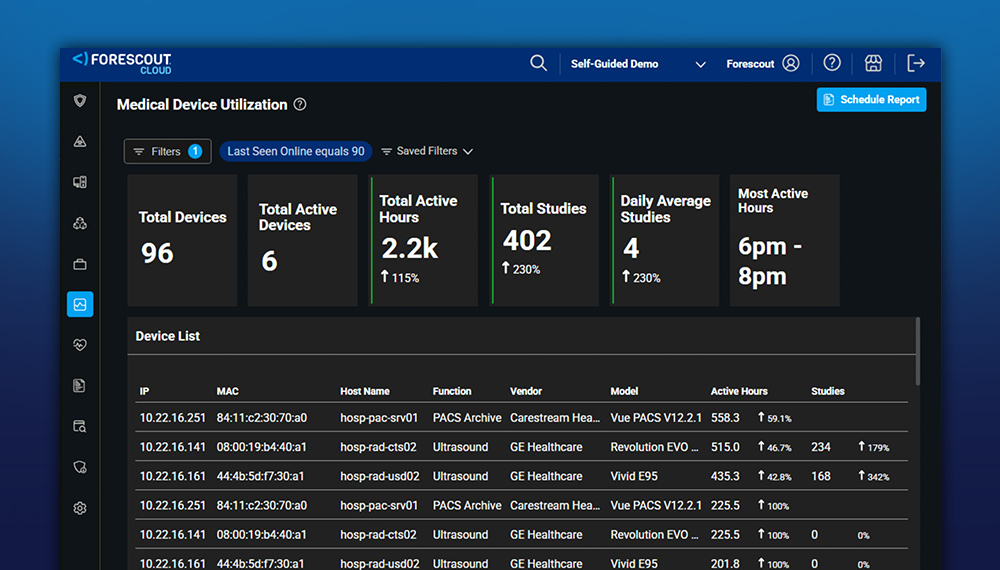Open the settings gear in the sidebar
This screenshot has height=570, width=1000.
click(80, 508)
